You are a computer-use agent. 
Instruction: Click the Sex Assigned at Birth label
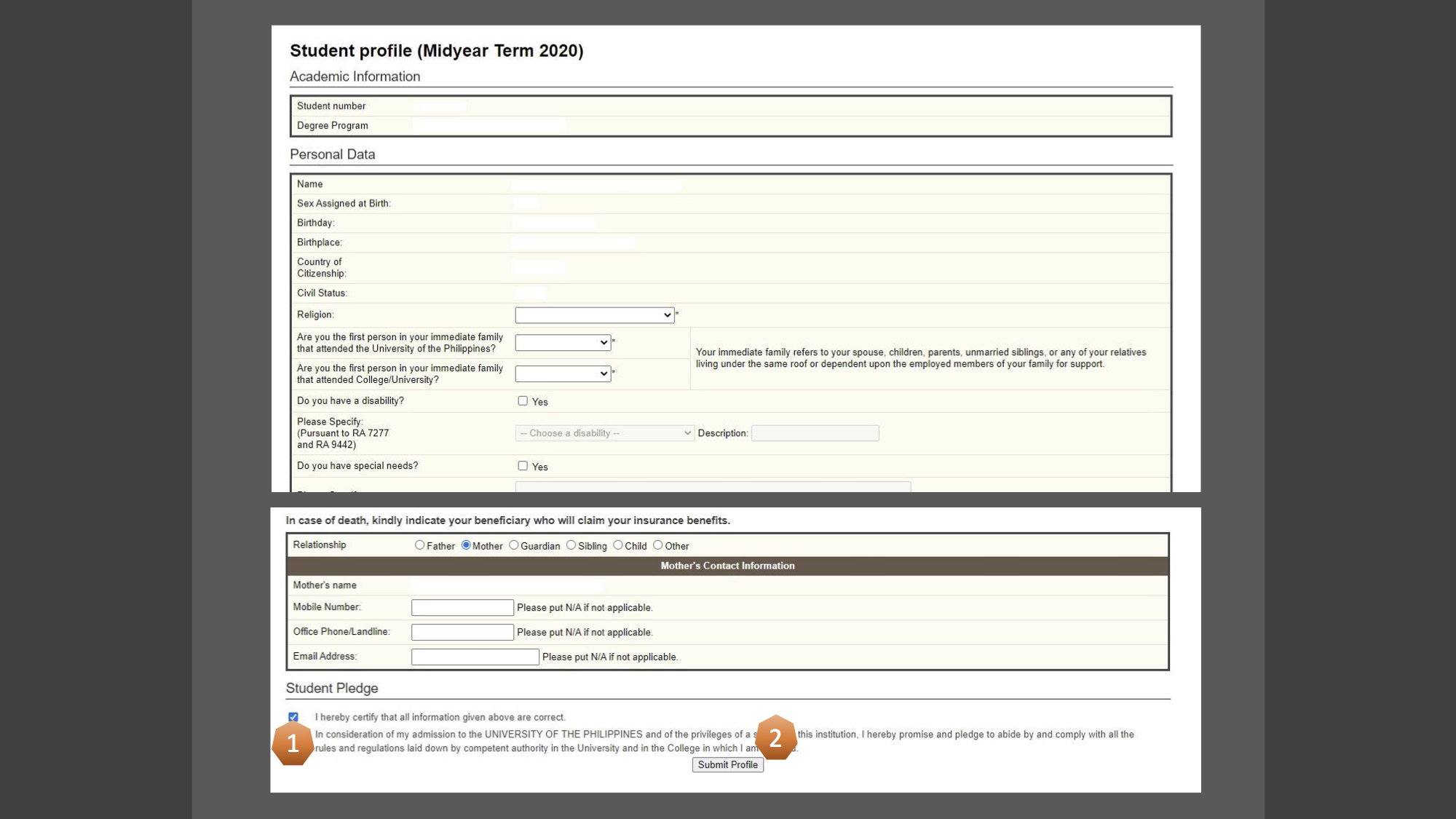point(344,204)
